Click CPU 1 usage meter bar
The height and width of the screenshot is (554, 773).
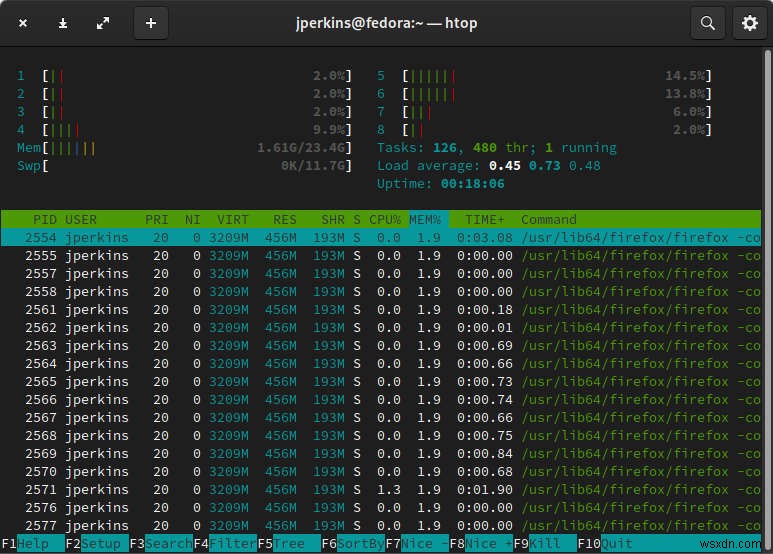184,76
